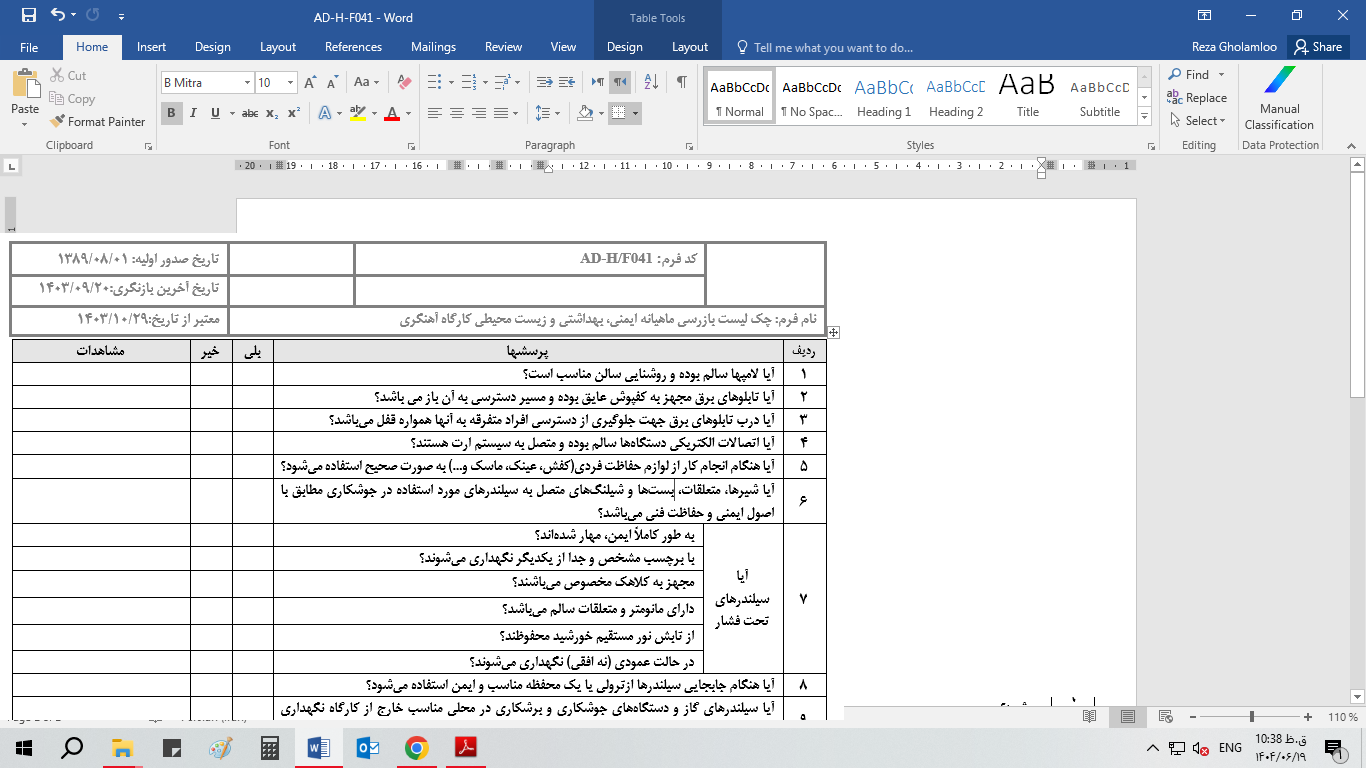Click the Clear All Formatting eraser icon
Image resolution: width=1366 pixels, height=768 pixels.
click(x=404, y=82)
